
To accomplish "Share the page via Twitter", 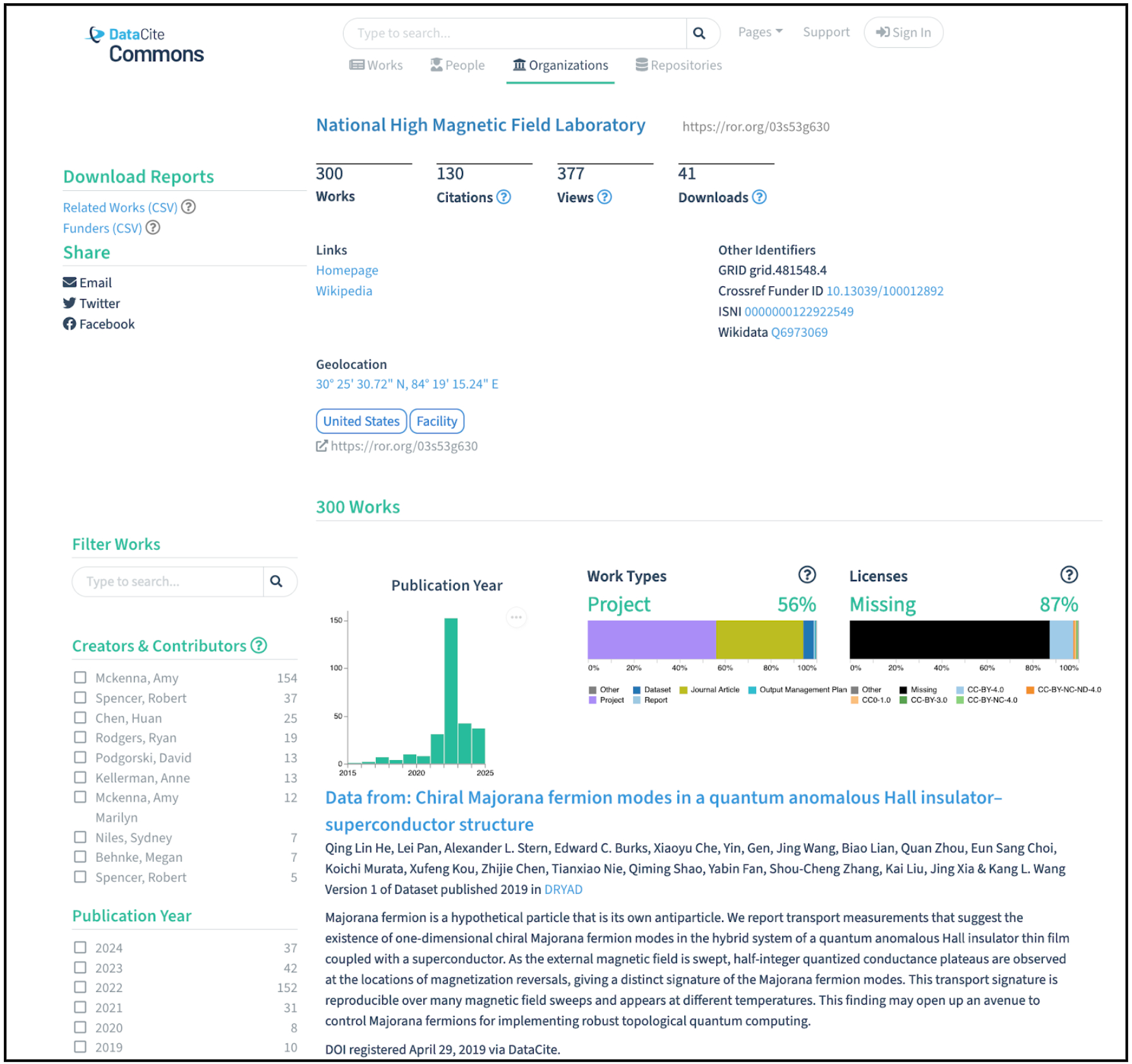I will click(92, 303).
